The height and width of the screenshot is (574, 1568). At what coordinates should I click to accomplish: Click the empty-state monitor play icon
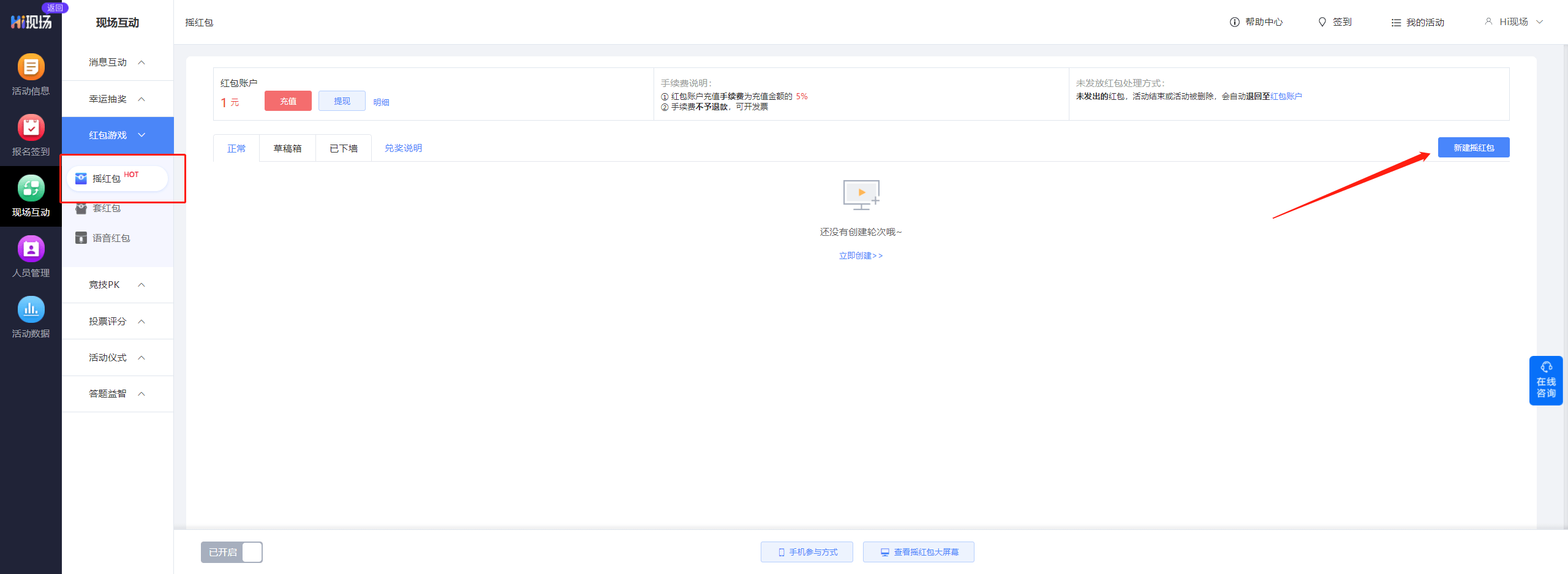pos(861,194)
